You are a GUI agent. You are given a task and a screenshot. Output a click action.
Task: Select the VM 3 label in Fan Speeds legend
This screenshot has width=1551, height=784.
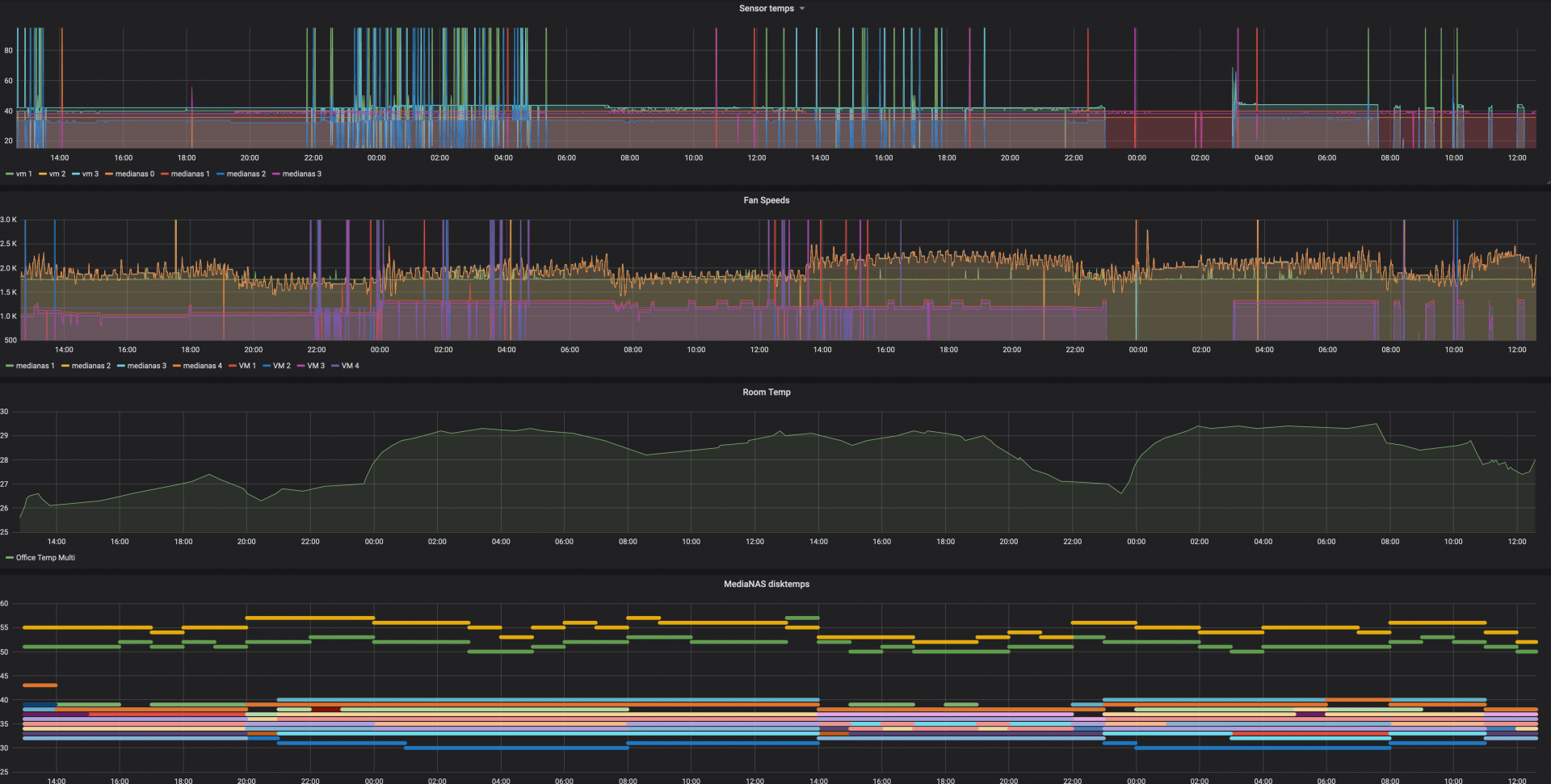coord(316,367)
